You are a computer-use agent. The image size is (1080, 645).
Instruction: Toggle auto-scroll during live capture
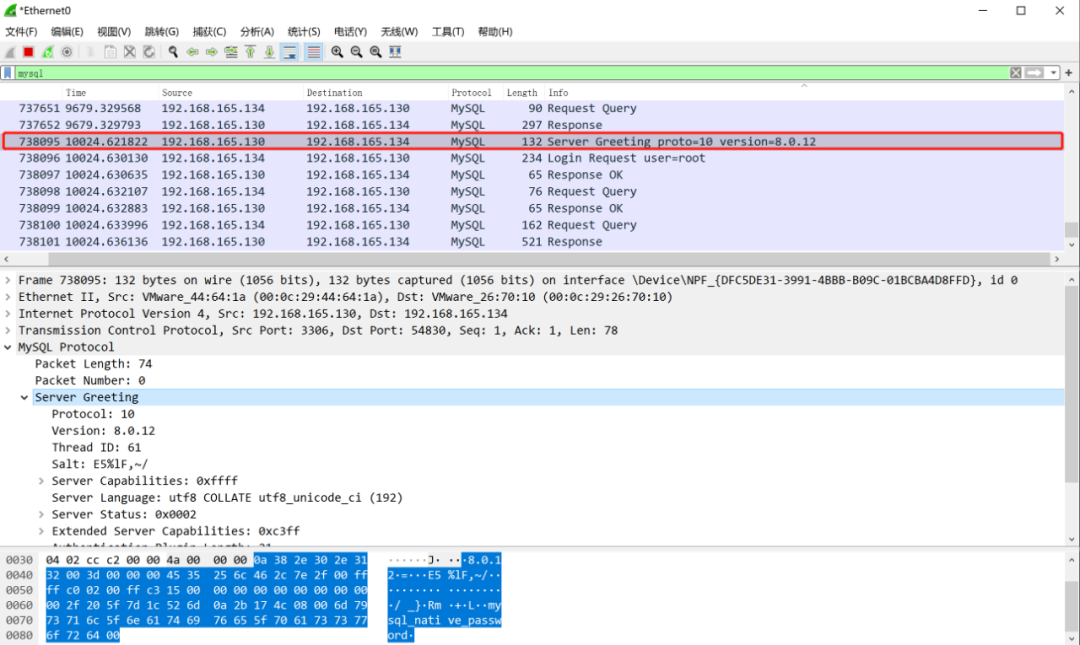pos(290,52)
